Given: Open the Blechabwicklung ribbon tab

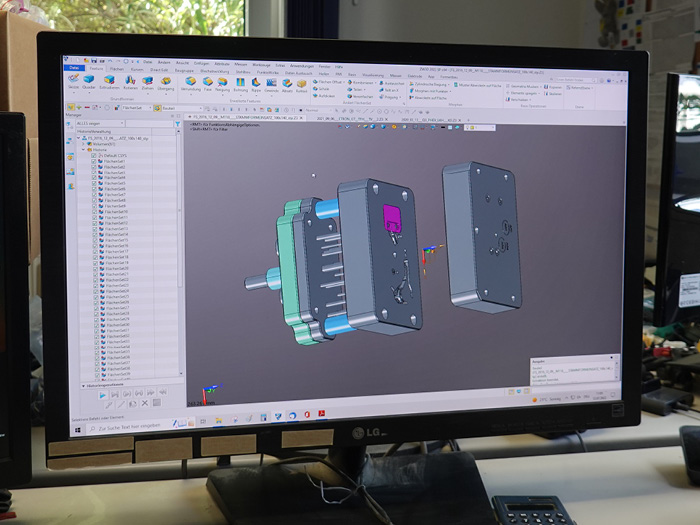Looking at the screenshot, I should [214, 71].
